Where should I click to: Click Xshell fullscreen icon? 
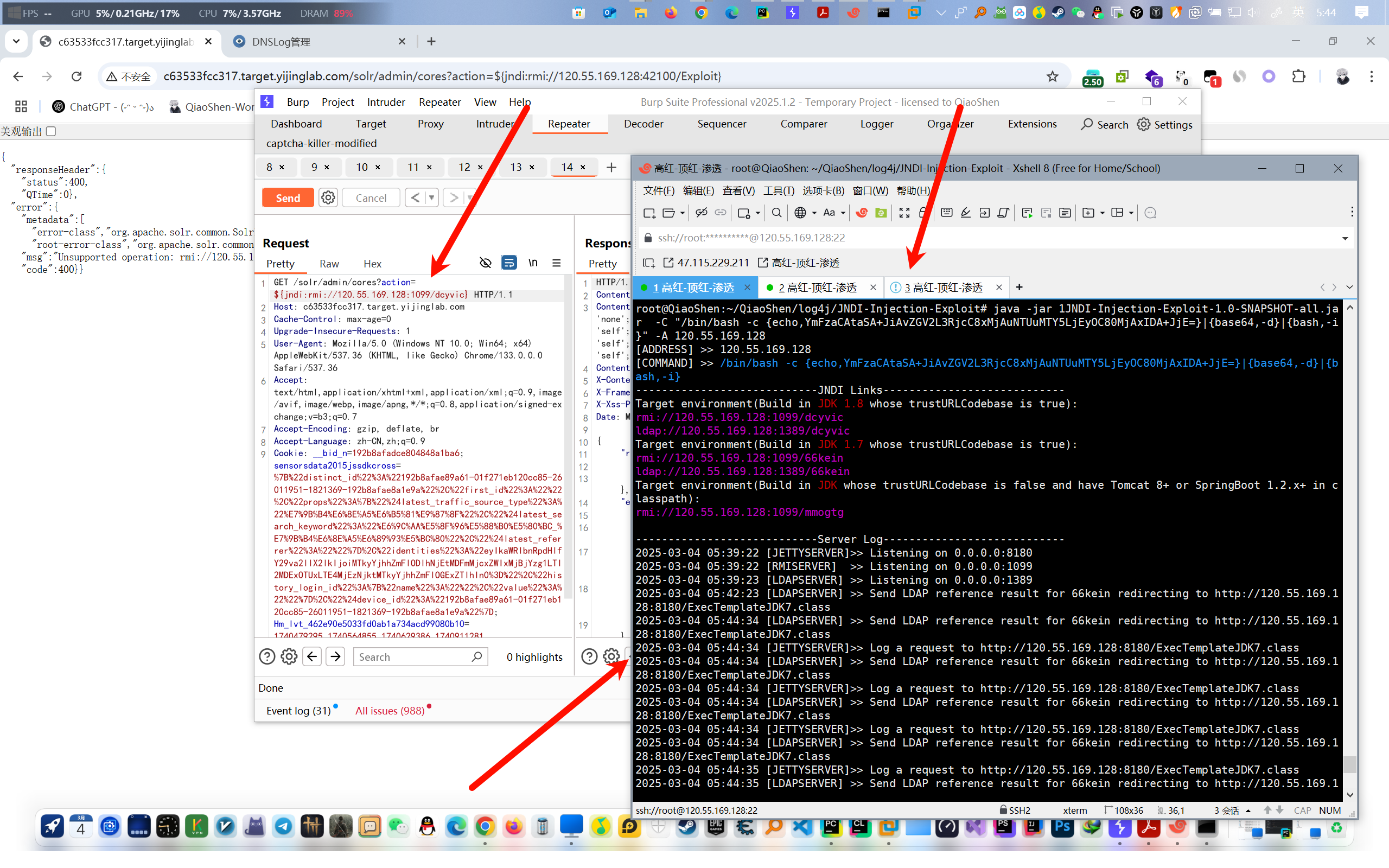[x=904, y=213]
